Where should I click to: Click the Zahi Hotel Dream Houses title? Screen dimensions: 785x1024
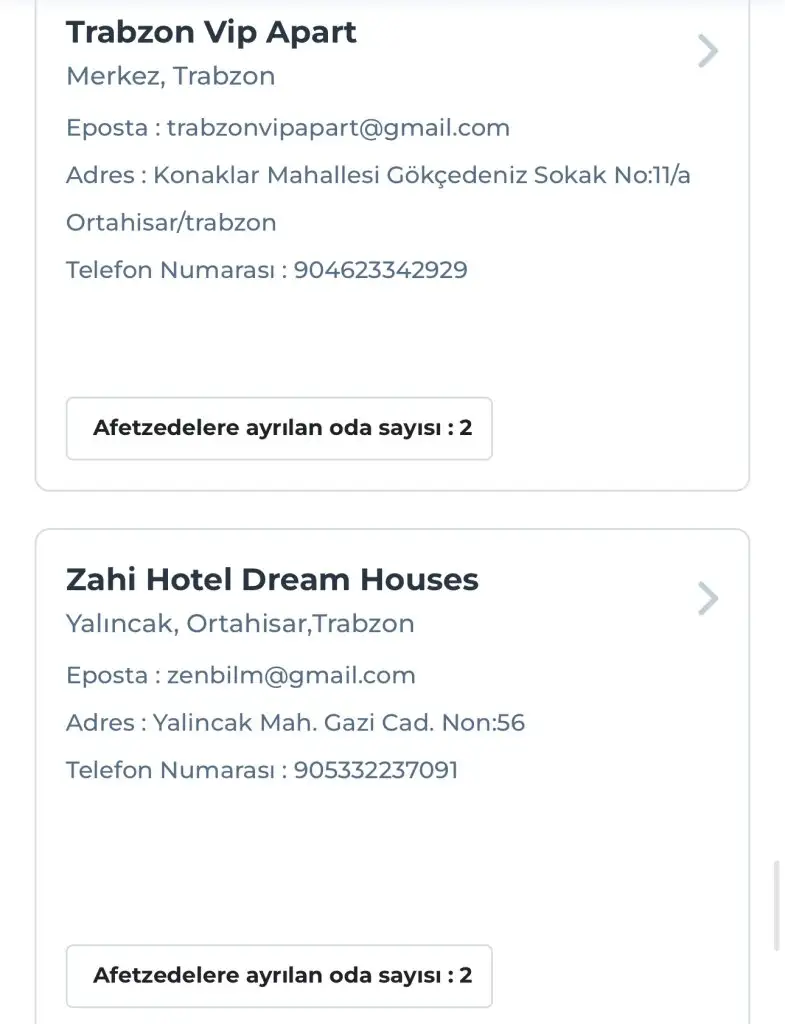pos(272,580)
